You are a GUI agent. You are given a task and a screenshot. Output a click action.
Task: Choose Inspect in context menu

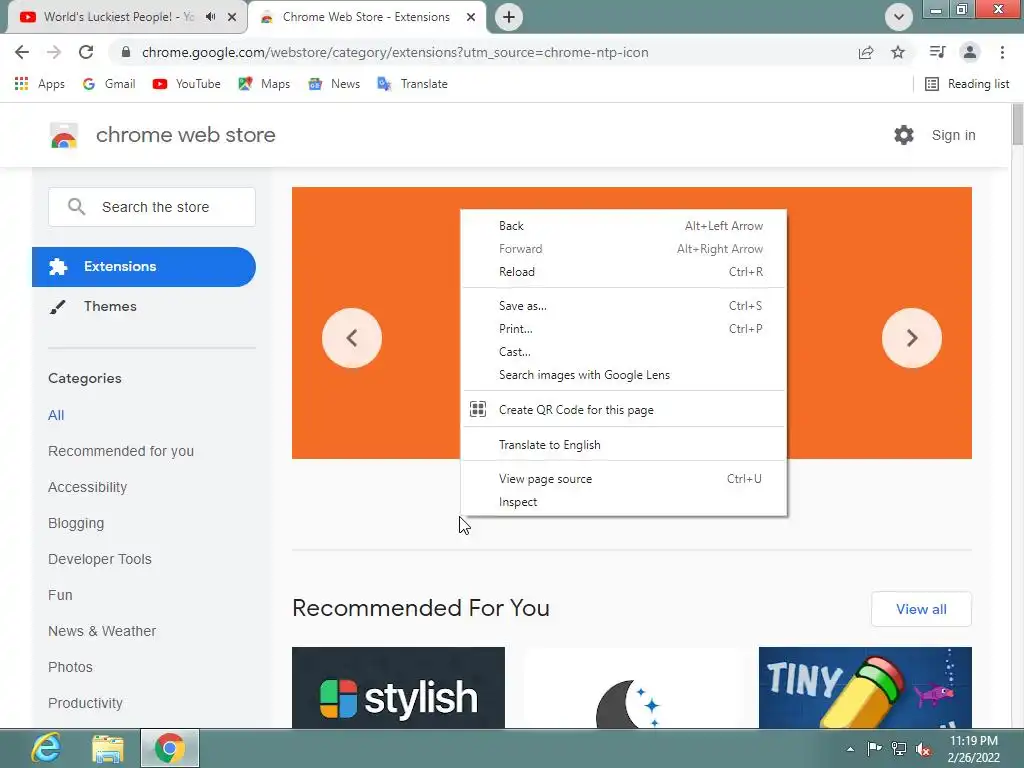click(624, 502)
